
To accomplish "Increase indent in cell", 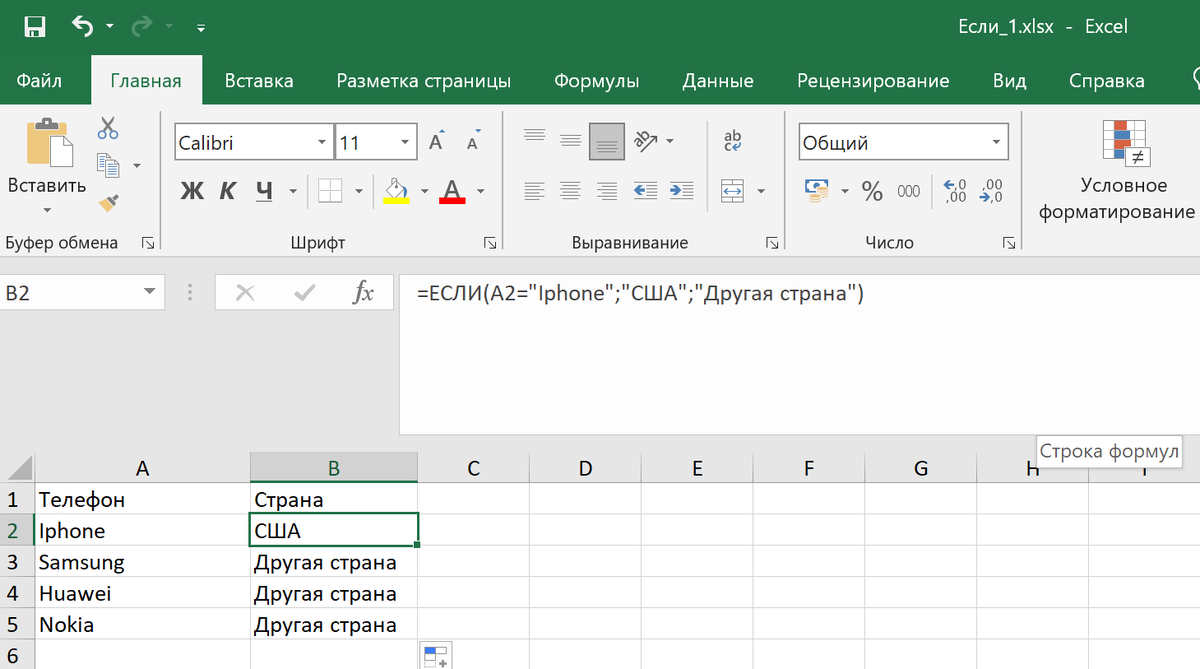I will (x=681, y=190).
